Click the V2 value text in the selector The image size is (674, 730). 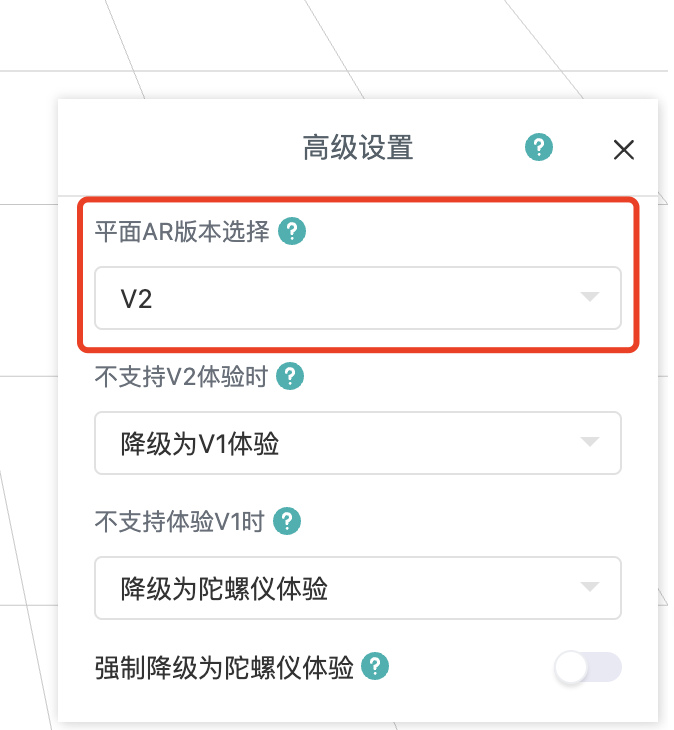pos(136,299)
